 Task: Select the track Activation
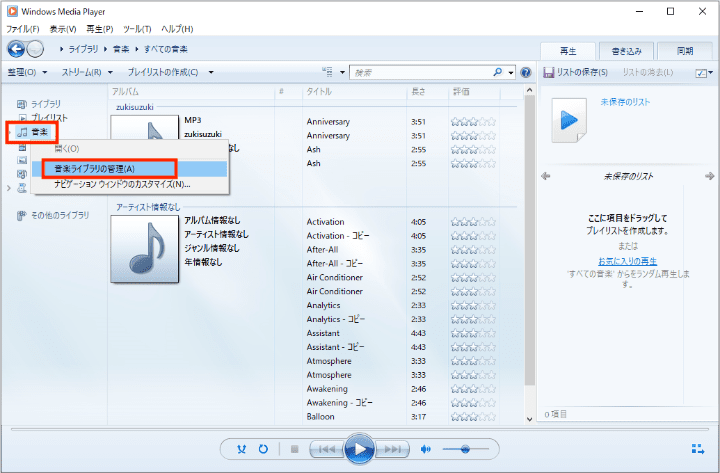(x=326, y=222)
